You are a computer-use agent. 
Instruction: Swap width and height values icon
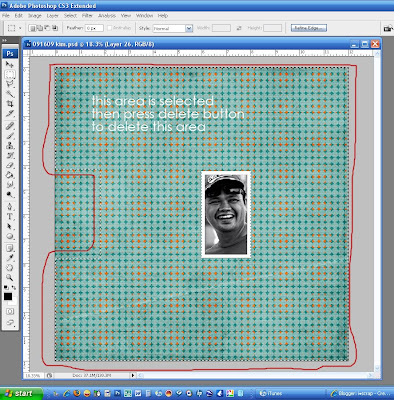point(239,28)
